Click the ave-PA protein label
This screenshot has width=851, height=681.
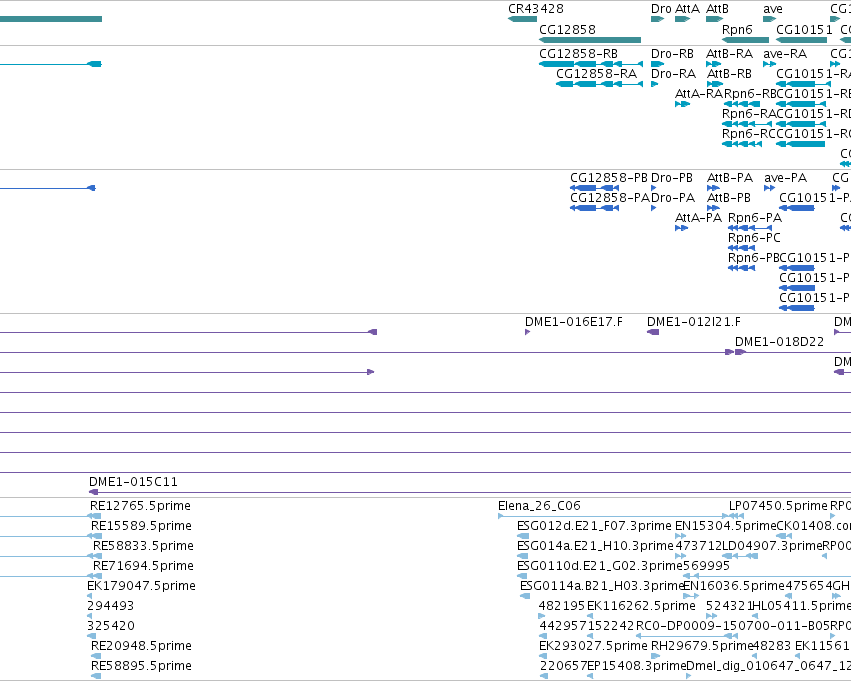(785, 178)
